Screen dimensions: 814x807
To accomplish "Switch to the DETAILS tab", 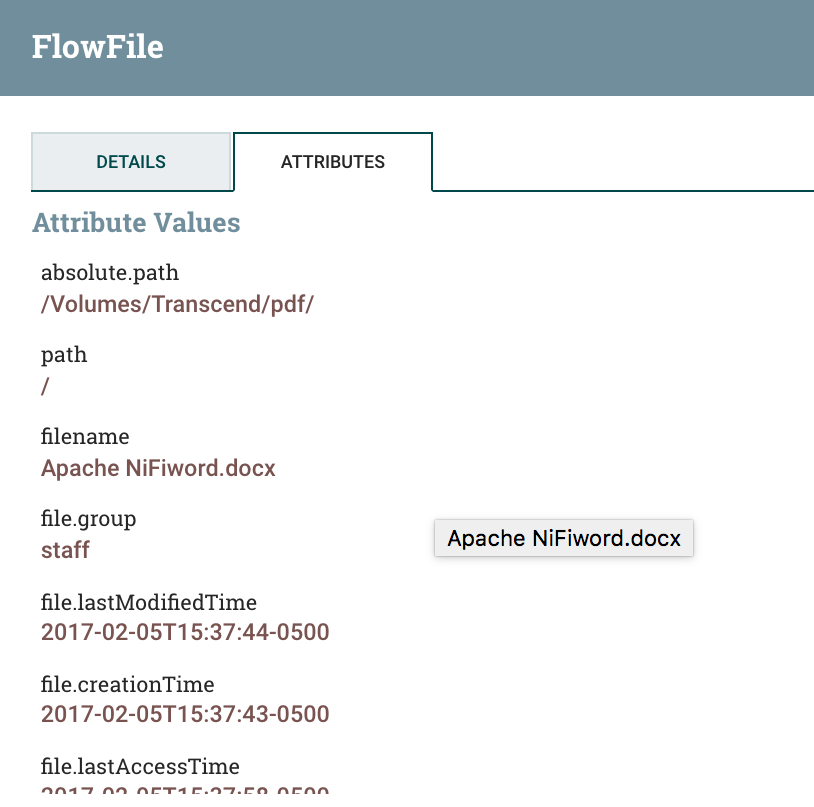I will click(x=131, y=162).
